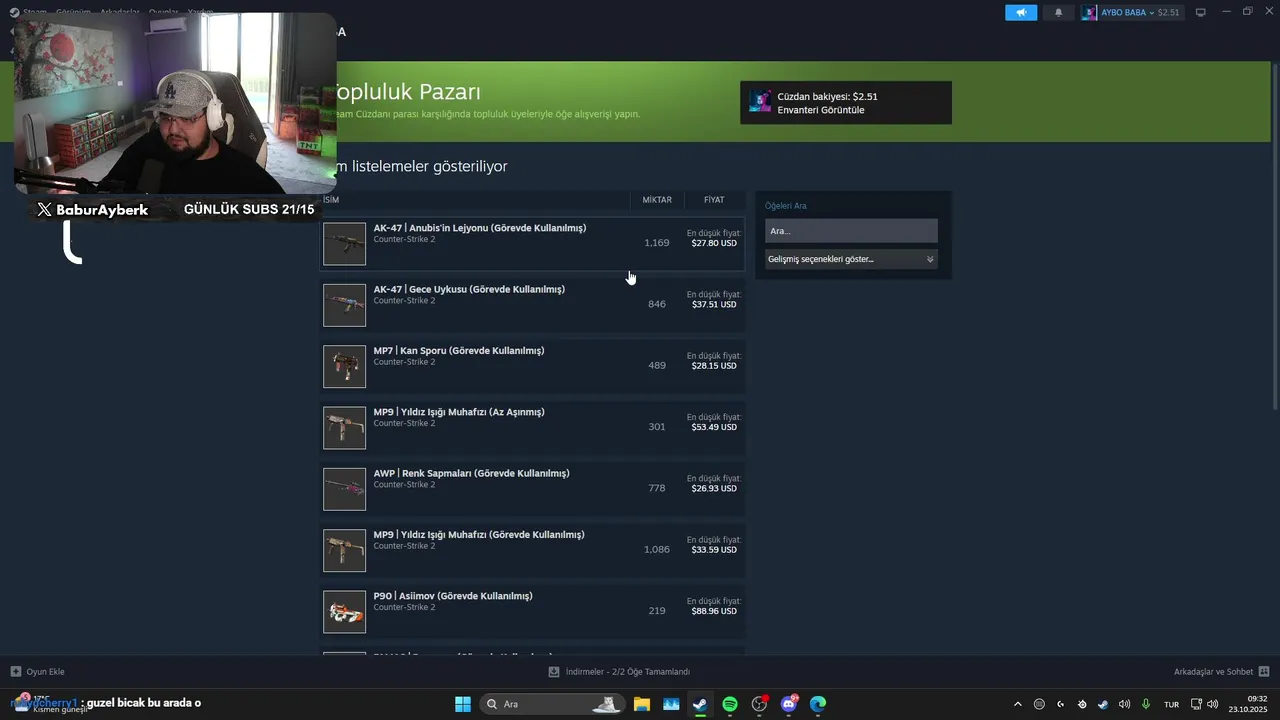
Task: Click AWP Renk Sapmaları weapon thumbnail
Action: pyautogui.click(x=344, y=489)
